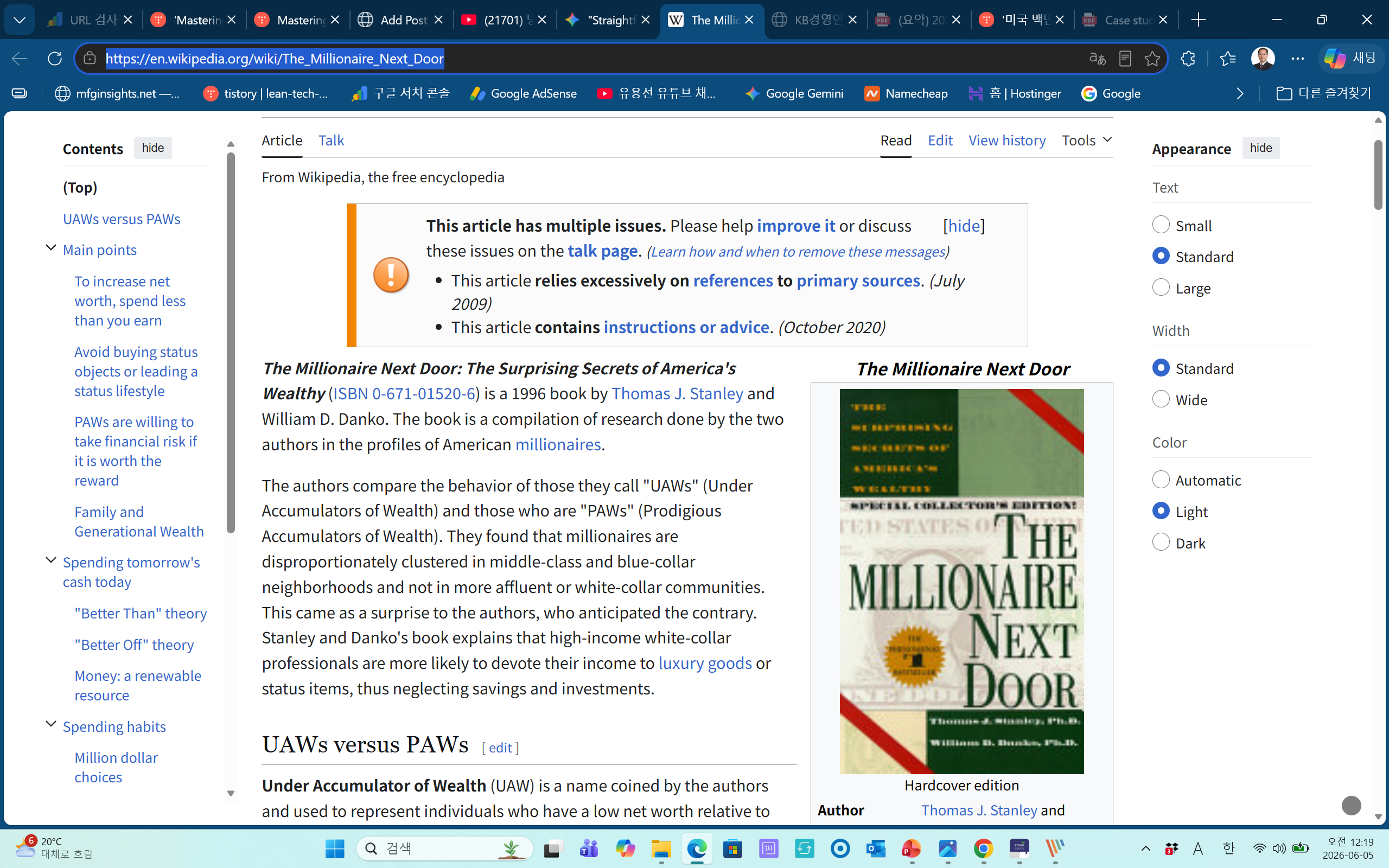Viewport: 1389px width, 868px height.
Task: Show more bookmarks overflow chevron
Action: point(1240,93)
